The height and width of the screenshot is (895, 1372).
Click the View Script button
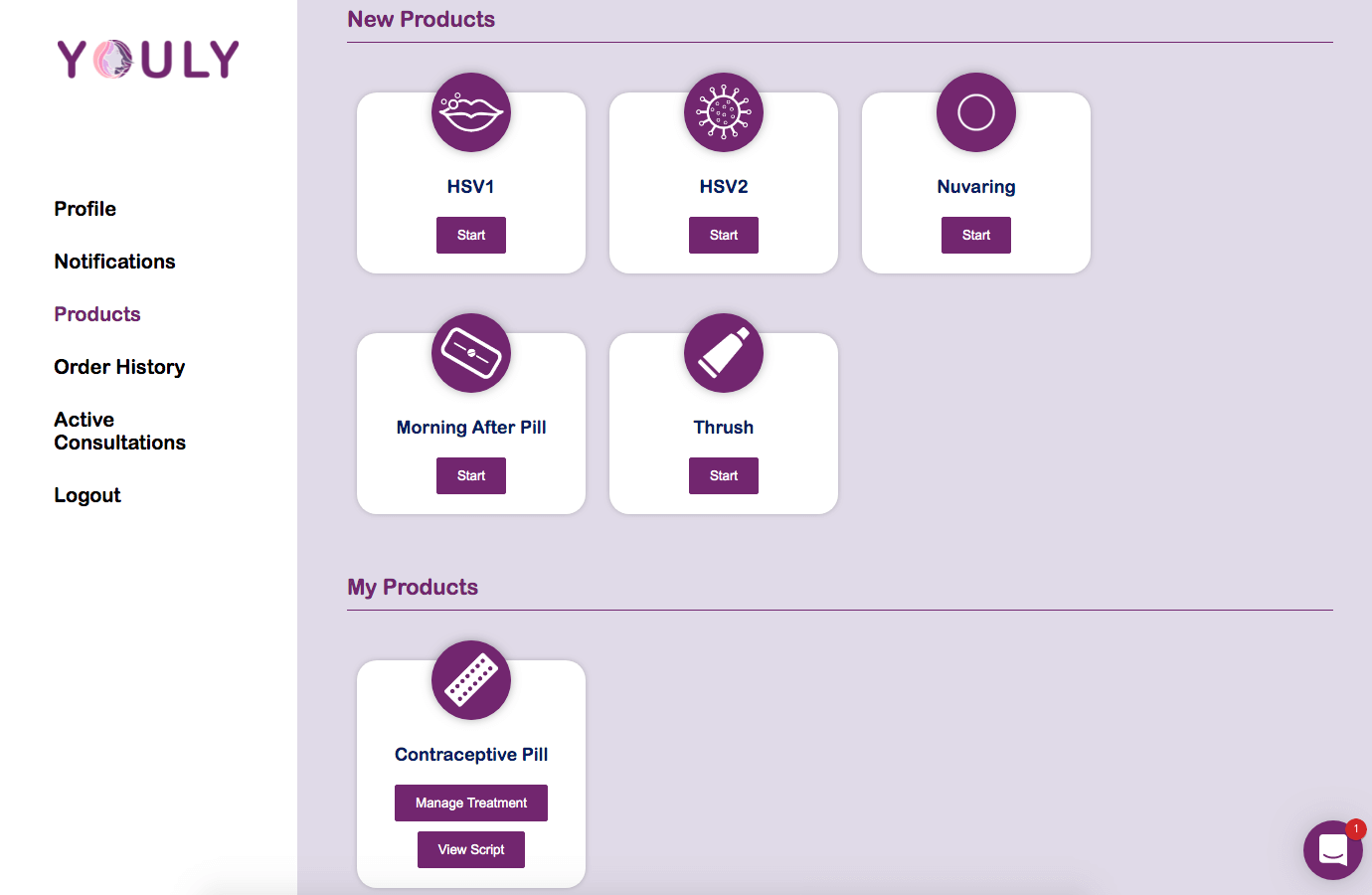(471, 850)
